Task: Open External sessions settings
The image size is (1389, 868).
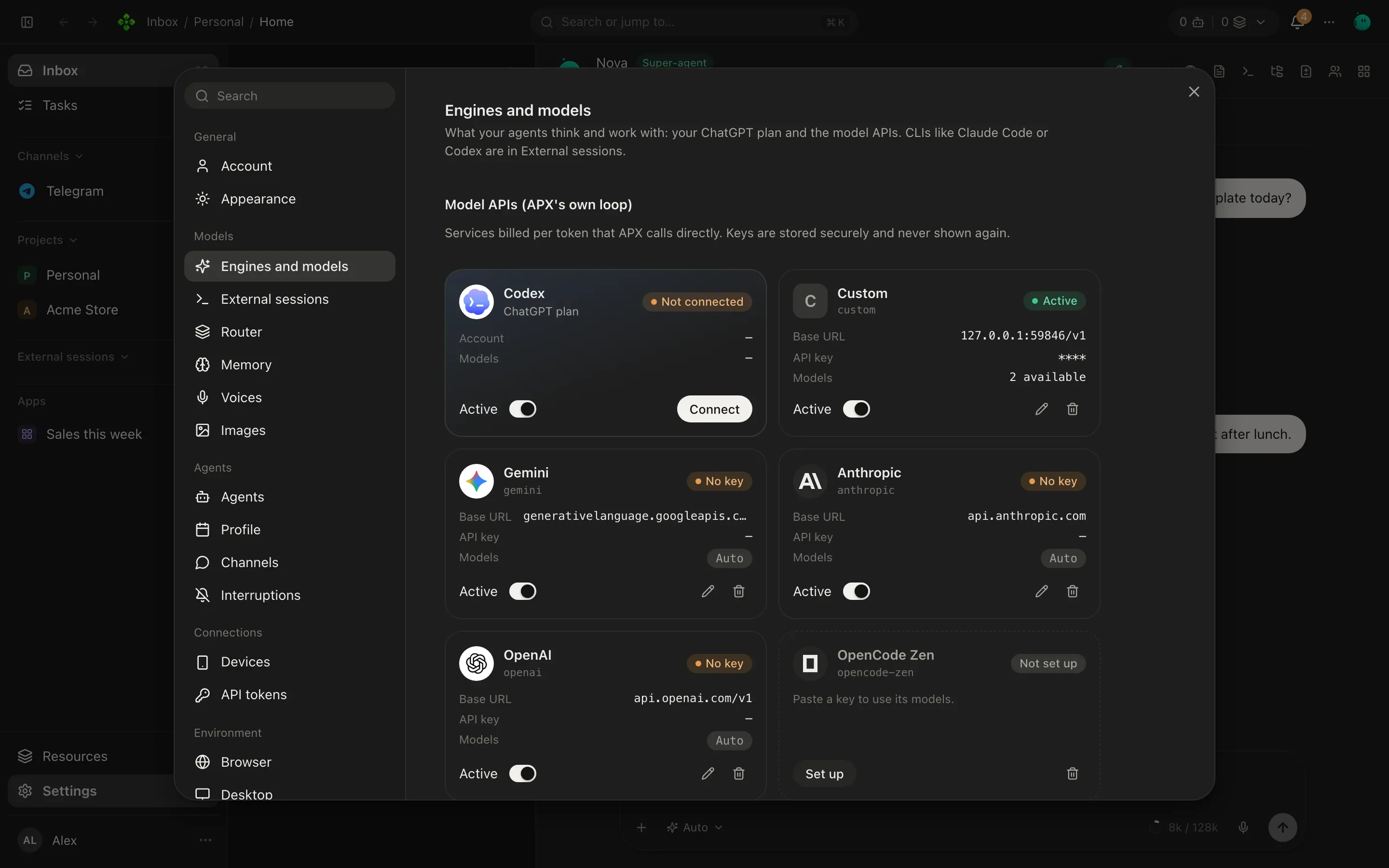Action: click(289, 299)
